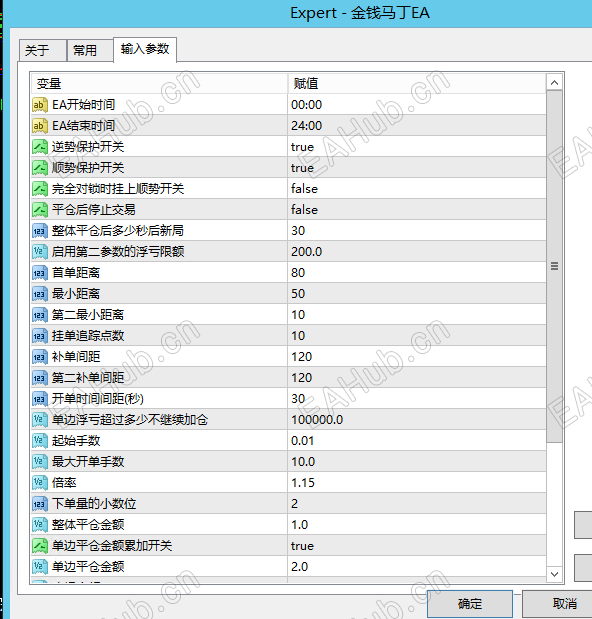Image resolution: width=592 pixels, height=619 pixels.
Task: Select the 00:00 value of EA开始时间
Action: click(x=417, y=105)
